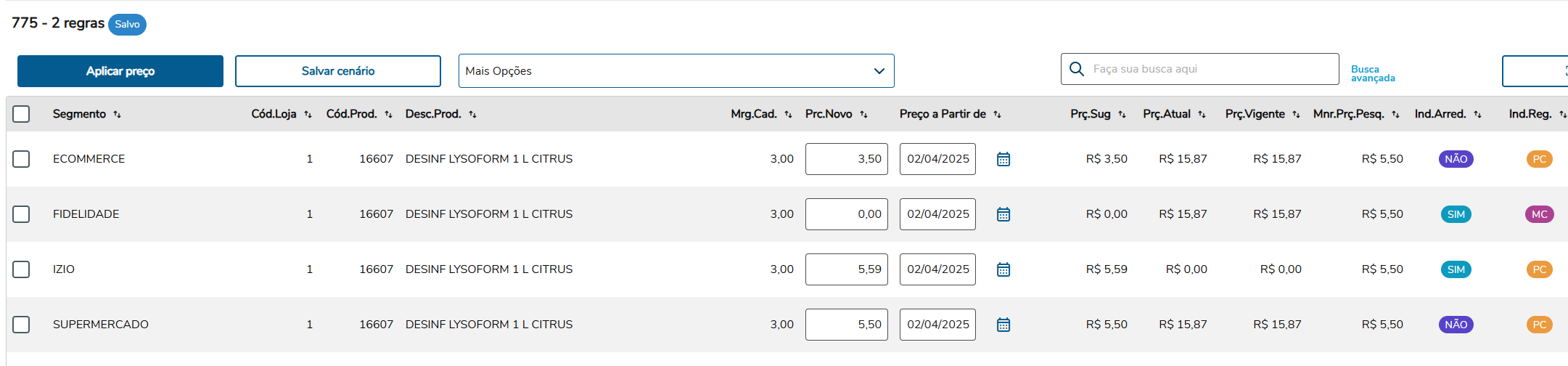Sort by Mrg.Cad. column header
This screenshot has height=366, width=1568.
tap(754, 114)
